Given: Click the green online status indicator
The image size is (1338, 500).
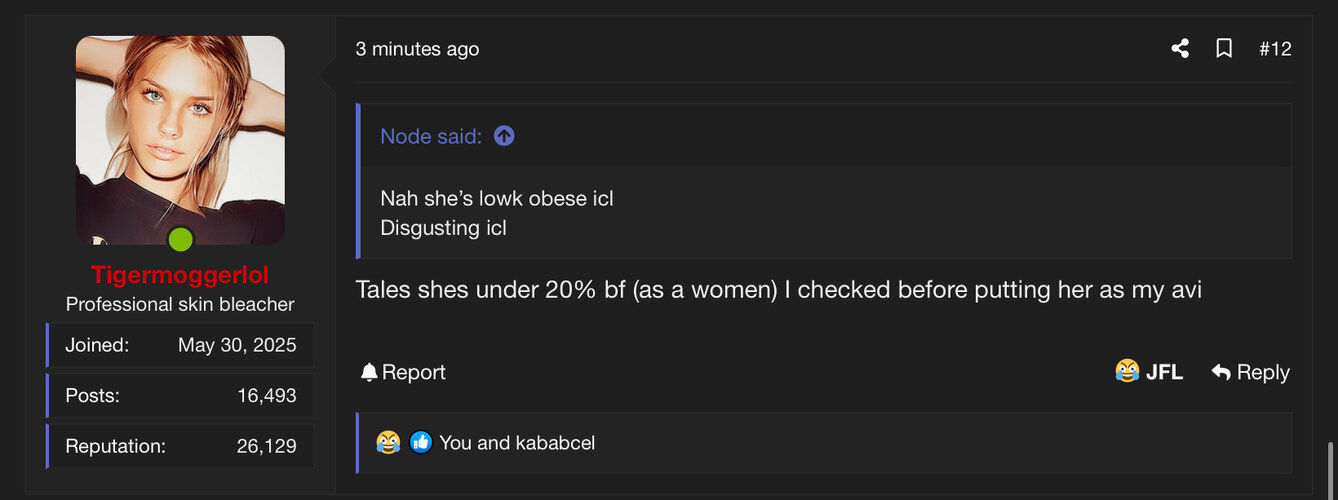Looking at the screenshot, I should coord(180,239).
